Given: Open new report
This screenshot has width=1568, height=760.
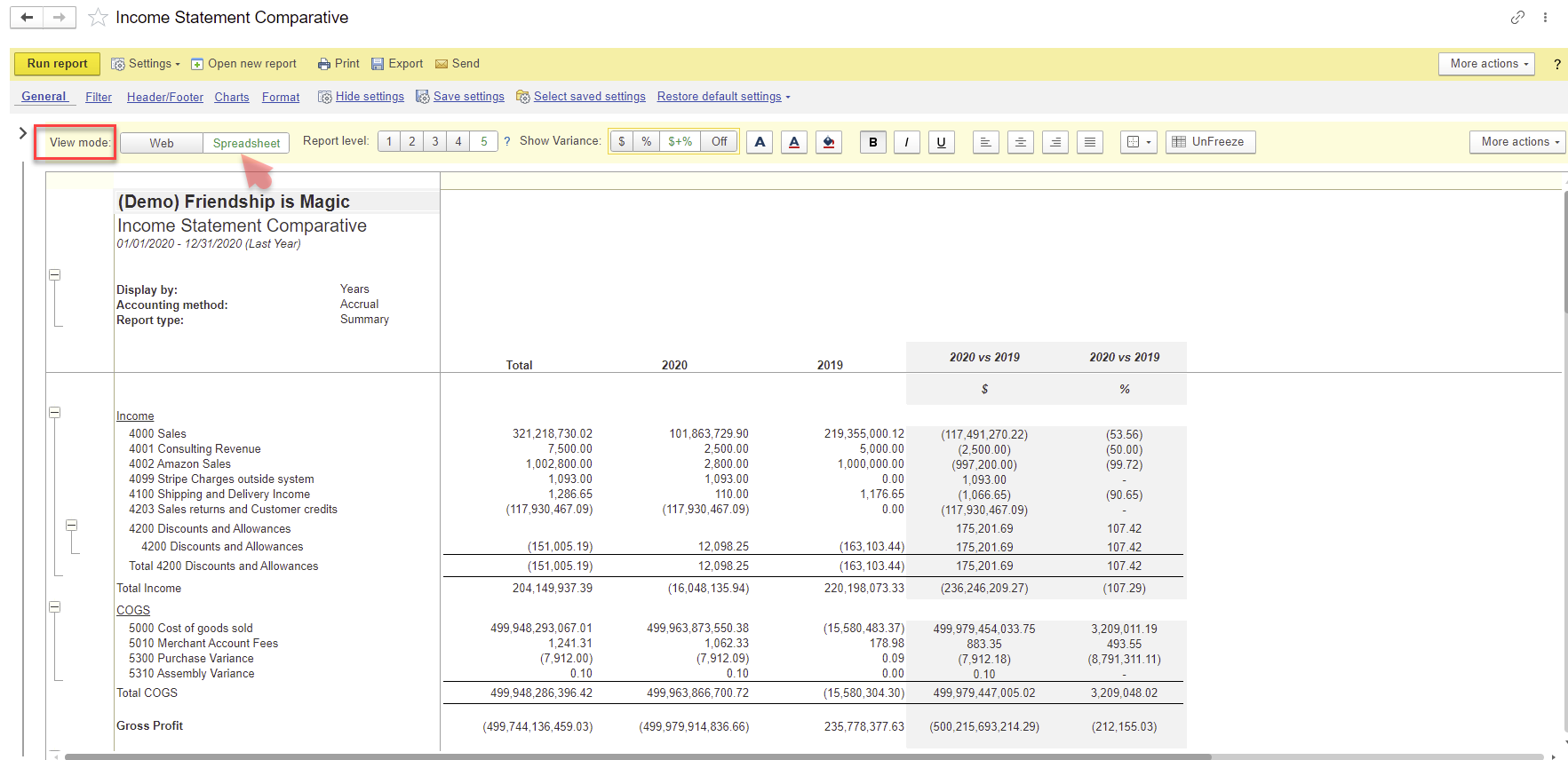Looking at the screenshot, I should (244, 64).
